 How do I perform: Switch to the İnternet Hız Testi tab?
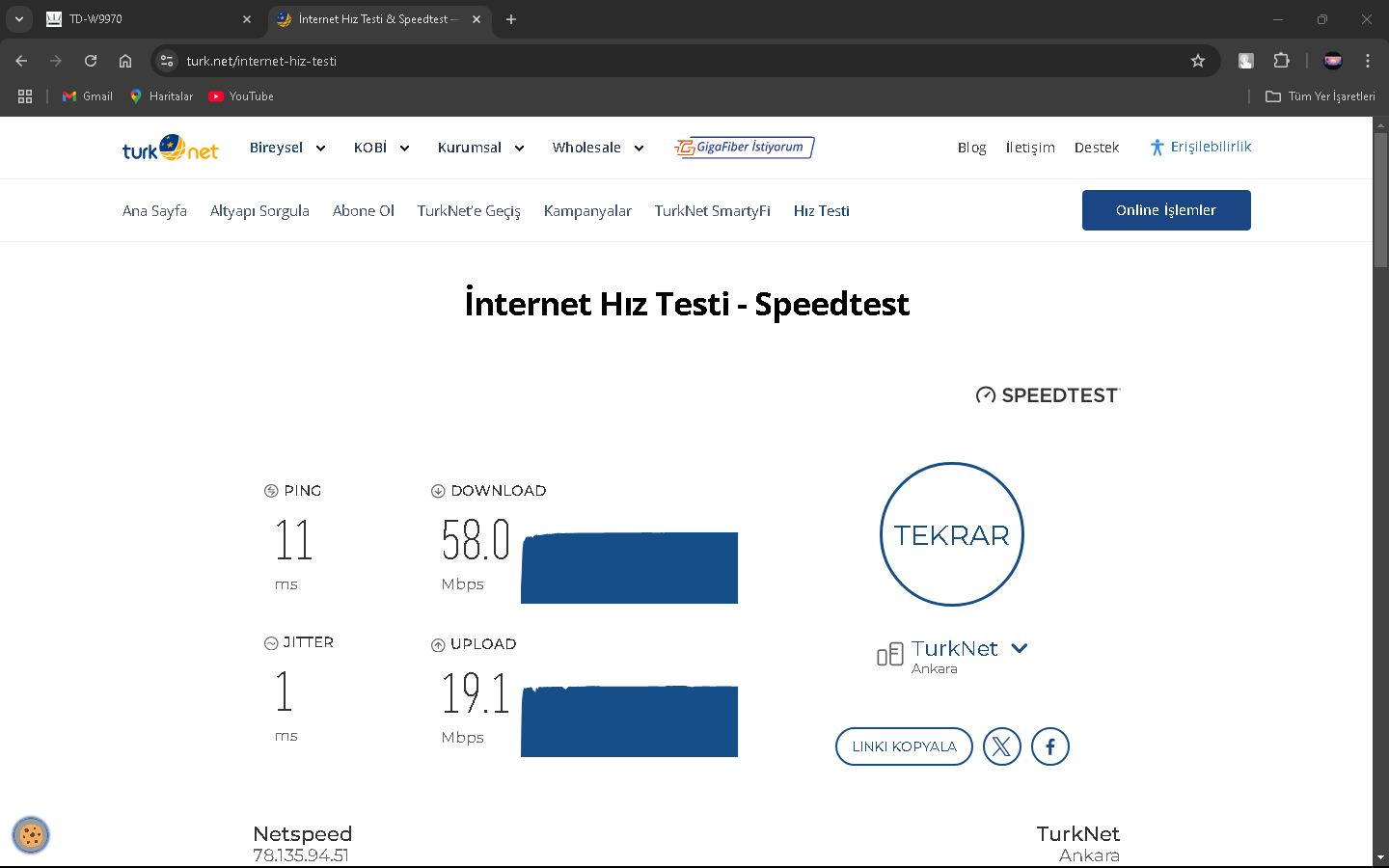pyautogui.click(x=379, y=19)
